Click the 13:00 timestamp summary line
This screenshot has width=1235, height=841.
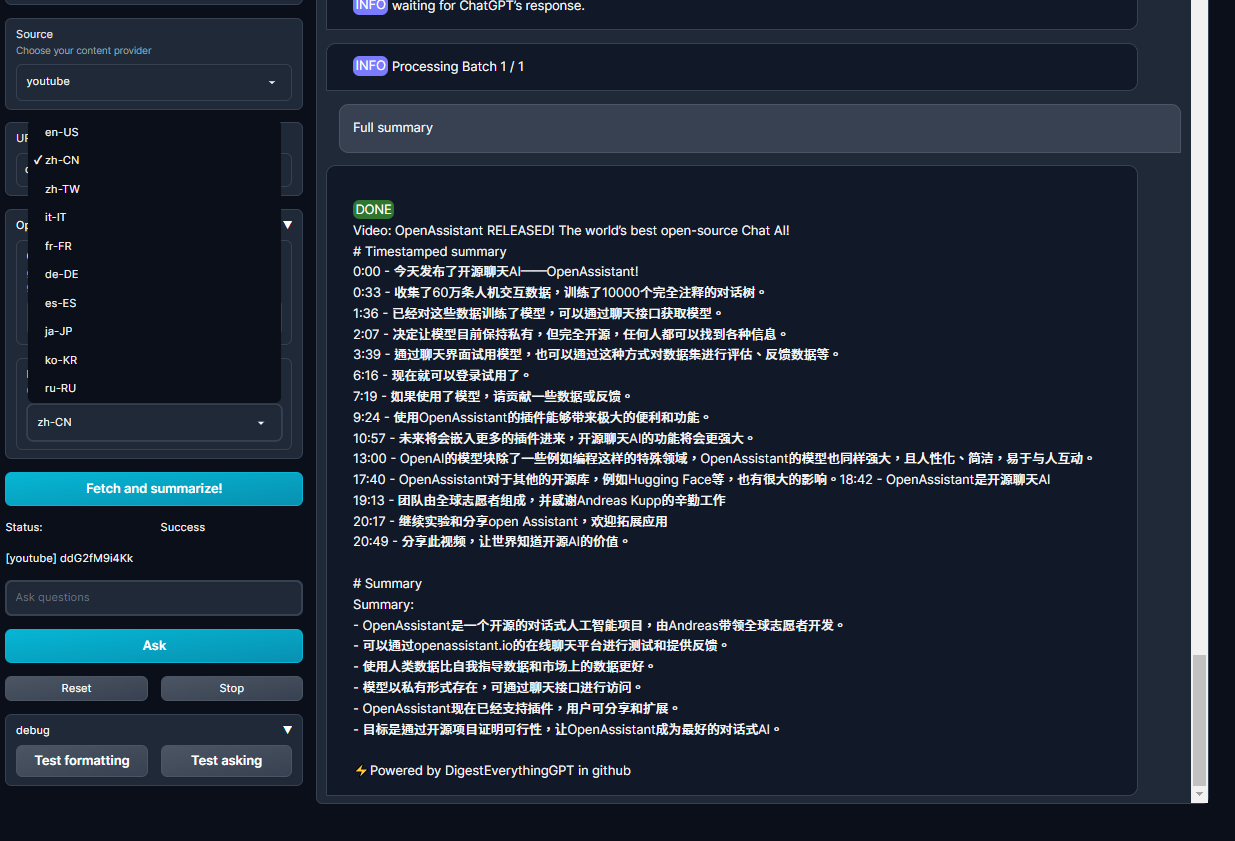pos(724,459)
